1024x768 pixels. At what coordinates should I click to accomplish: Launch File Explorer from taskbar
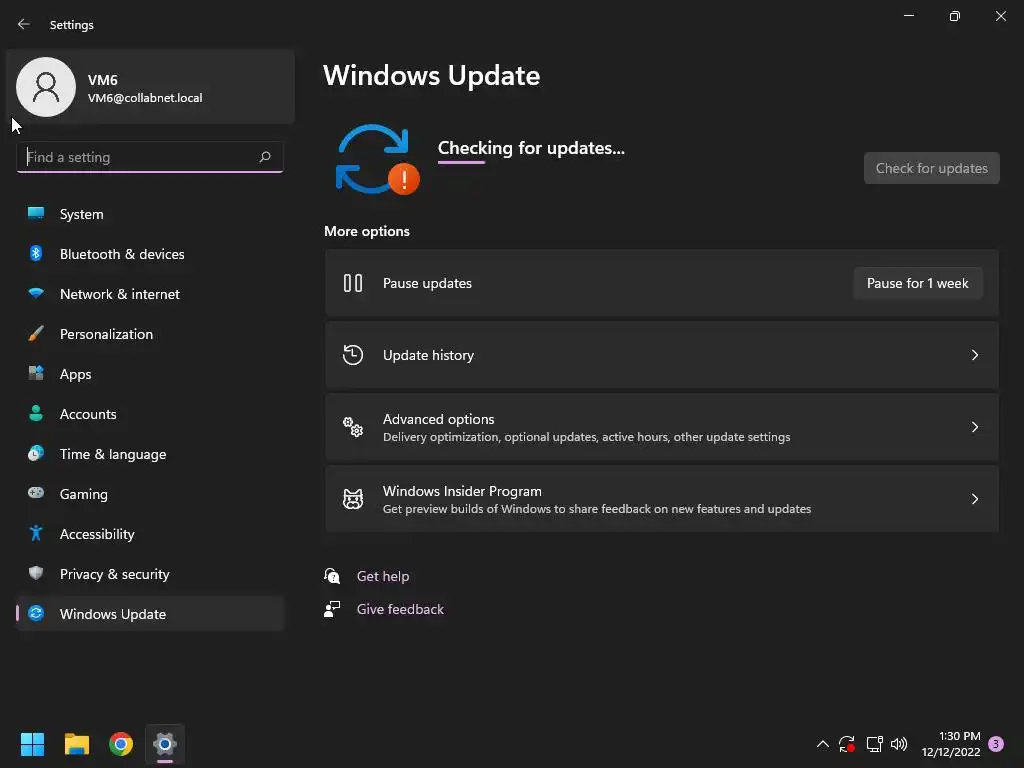pos(76,744)
